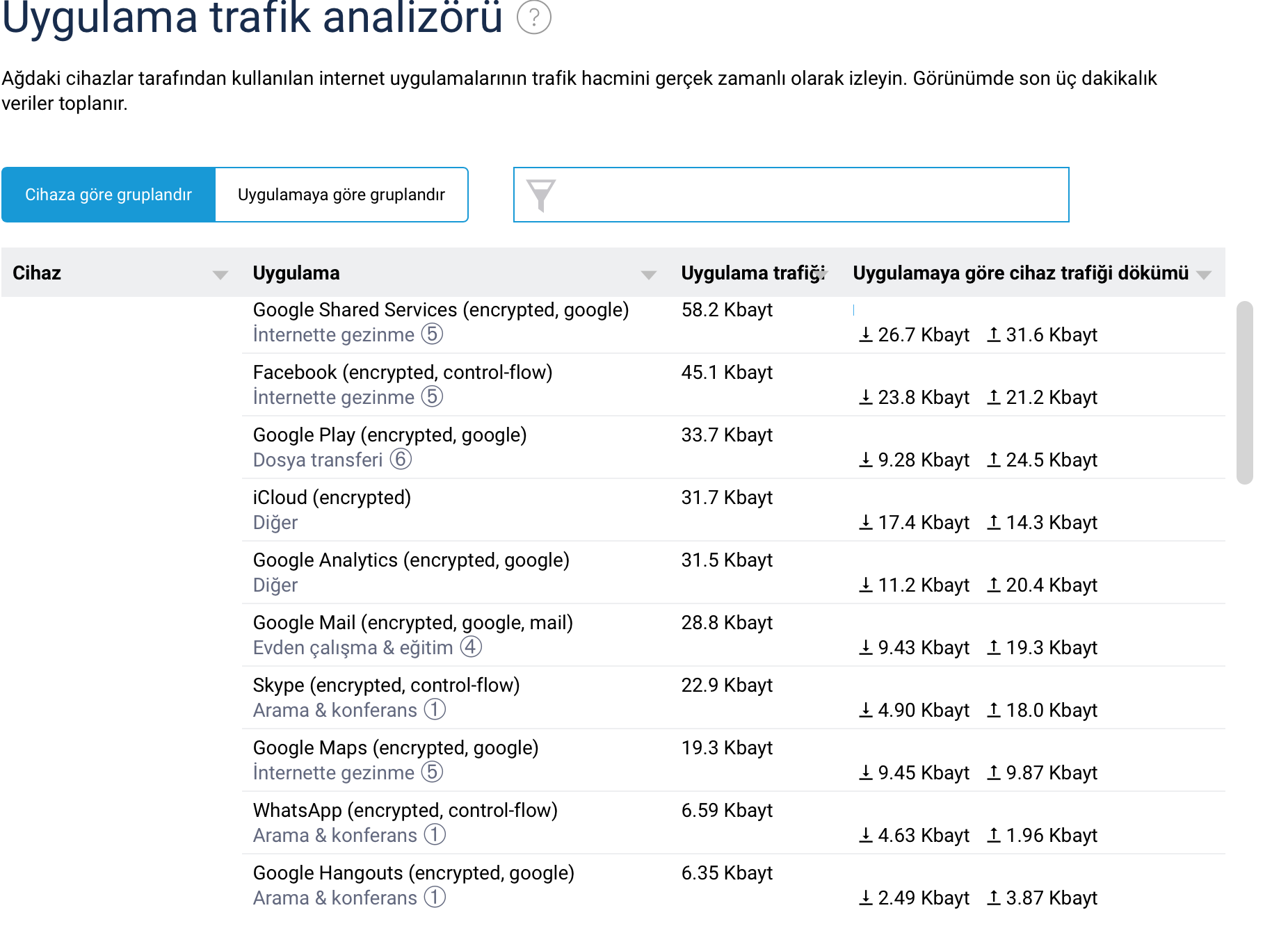Open the Uygulama column dropdown arrow
The width and height of the screenshot is (1288, 933).
click(x=649, y=275)
